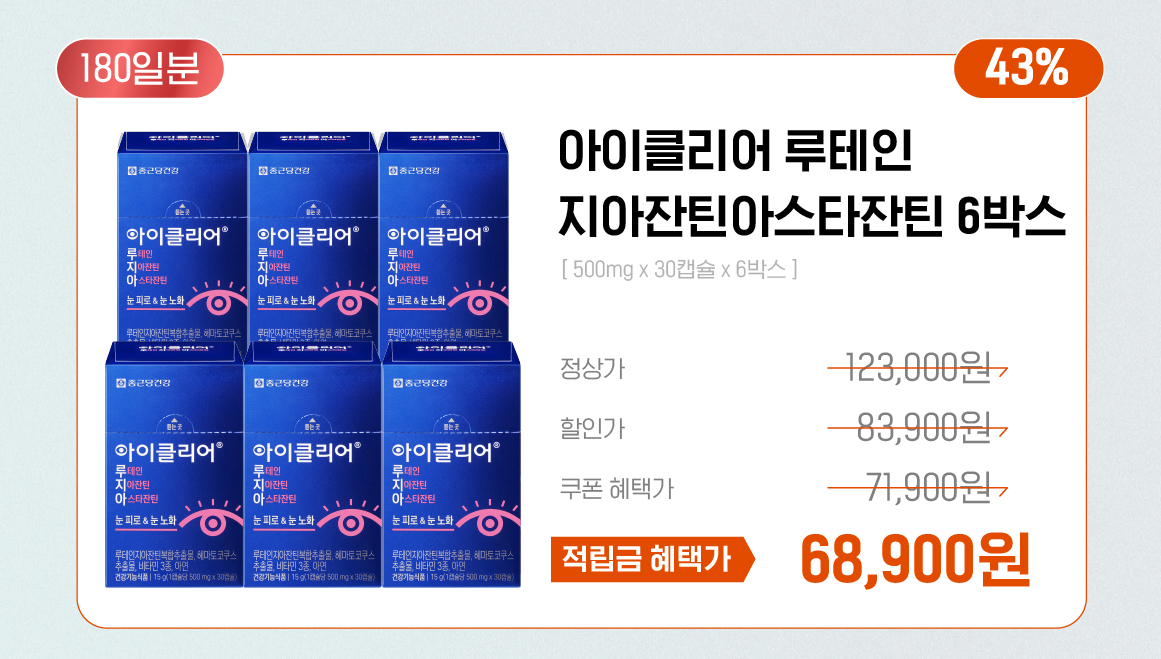1161x659 pixels.
Task: Click the bottom-left product box image
Action: 174,464
